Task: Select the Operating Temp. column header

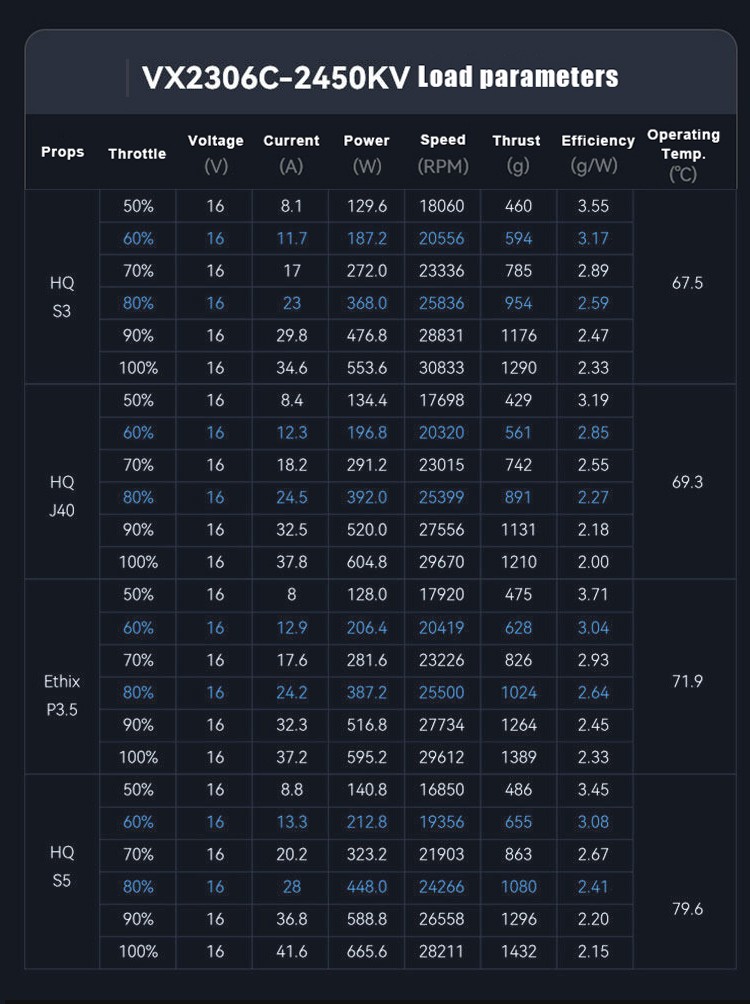Action: click(683, 153)
